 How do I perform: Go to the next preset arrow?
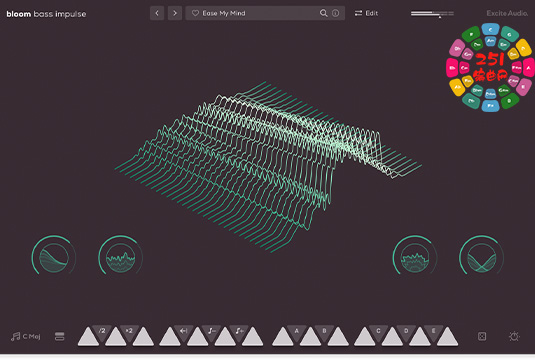pyautogui.click(x=175, y=13)
